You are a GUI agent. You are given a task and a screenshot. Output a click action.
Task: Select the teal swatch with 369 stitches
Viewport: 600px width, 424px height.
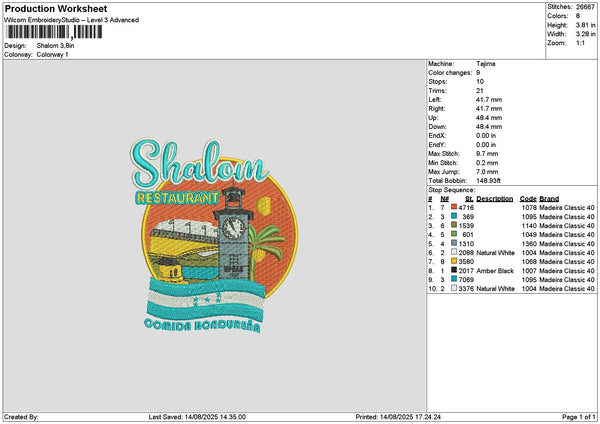pos(455,216)
